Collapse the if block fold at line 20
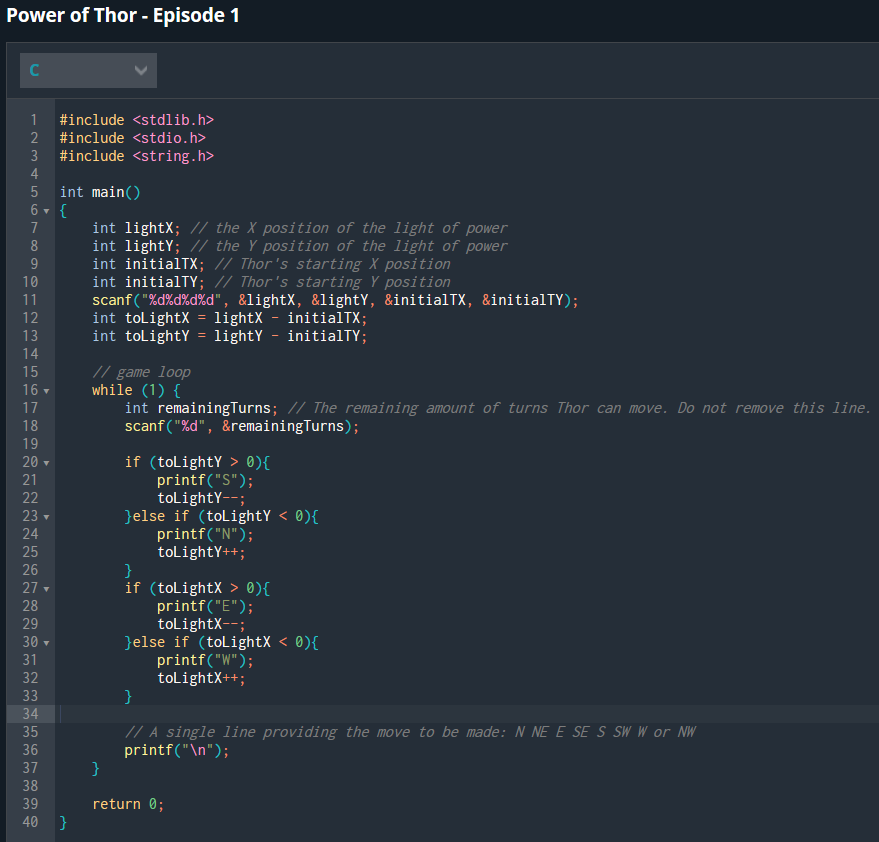The image size is (879, 842). pyautogui.click(x=45, y=461)
